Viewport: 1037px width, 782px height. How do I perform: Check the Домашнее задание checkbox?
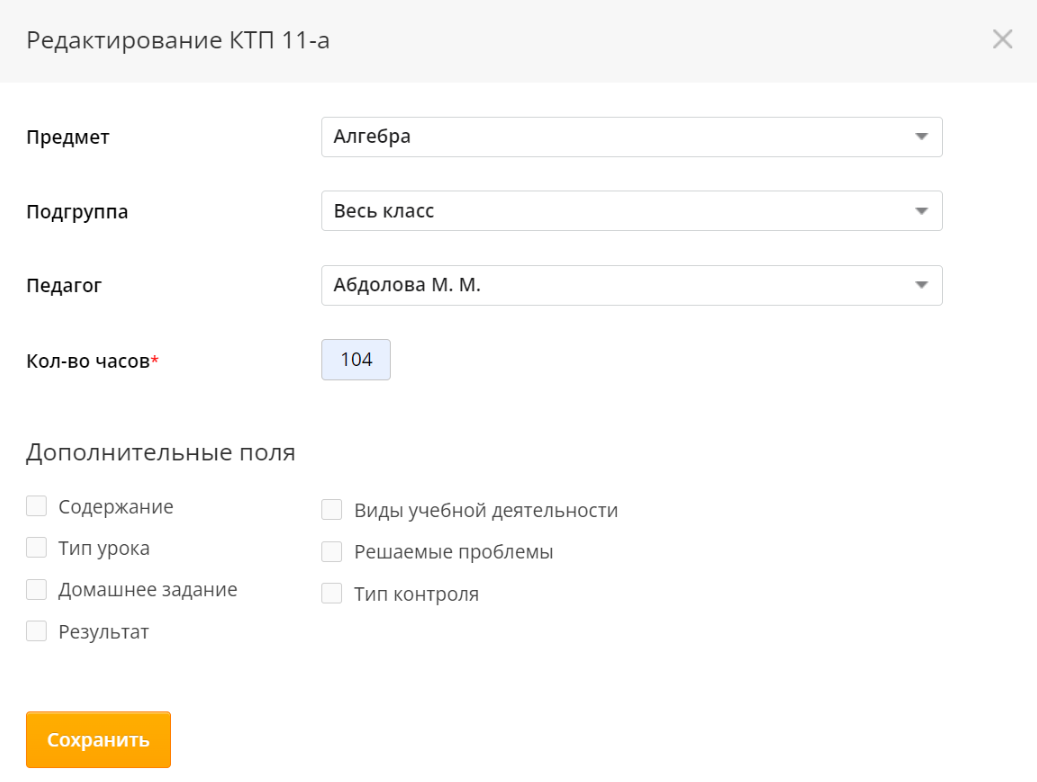coord(37,590)
